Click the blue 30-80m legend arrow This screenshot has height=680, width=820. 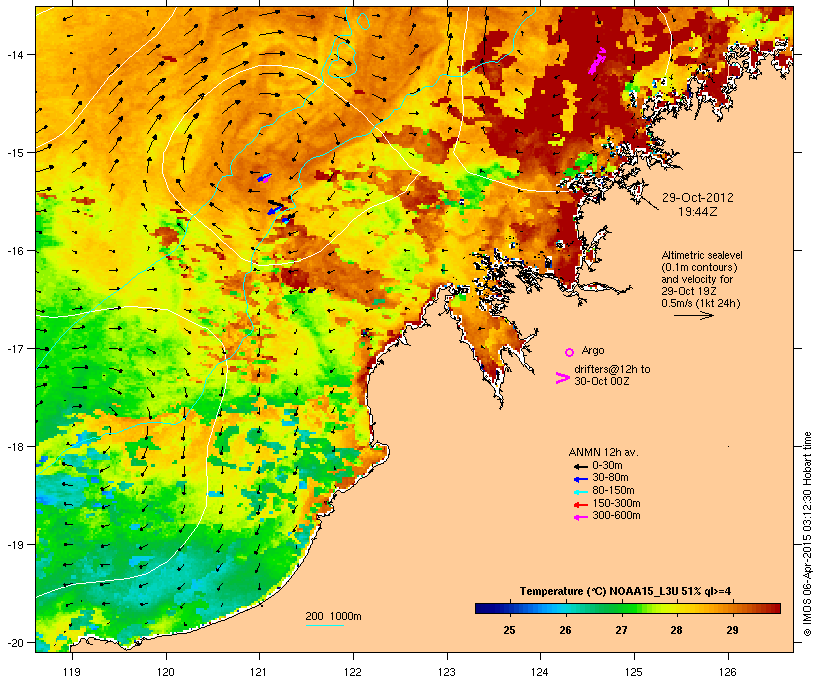[580, 479]
